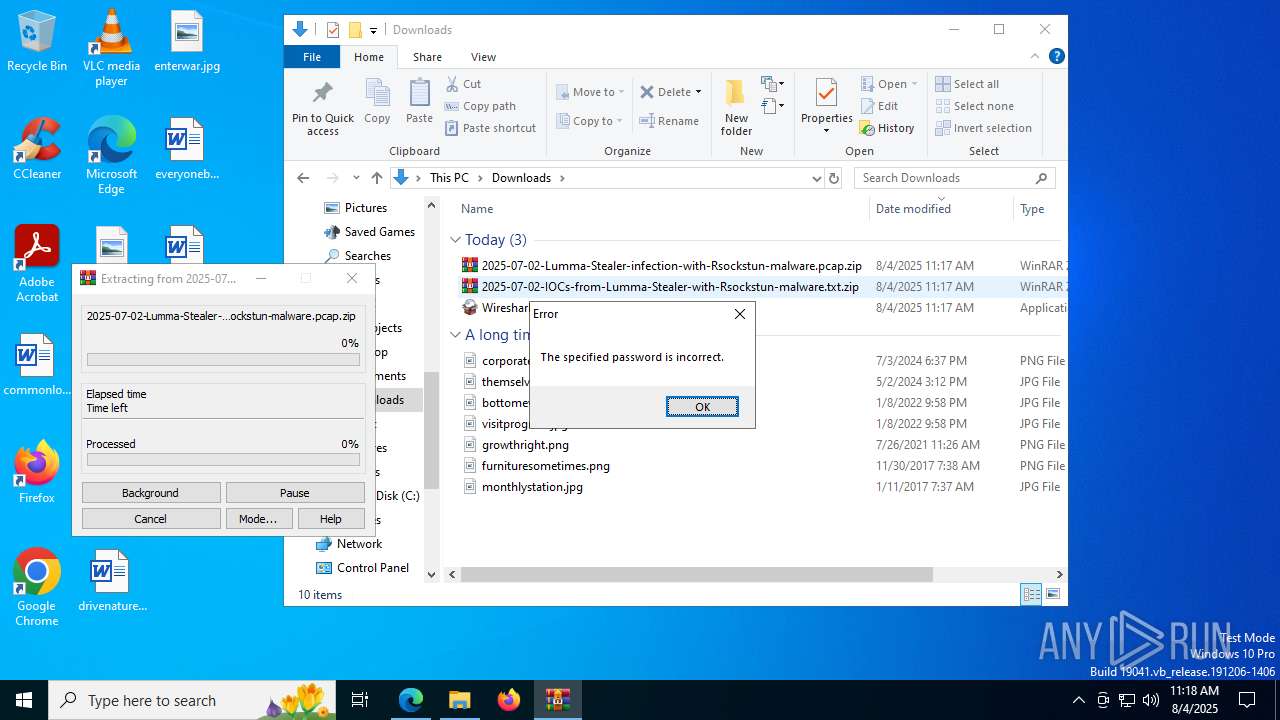1280x720 pixels.
Task: Select Network in navigation pane
Action: point(359,544)
